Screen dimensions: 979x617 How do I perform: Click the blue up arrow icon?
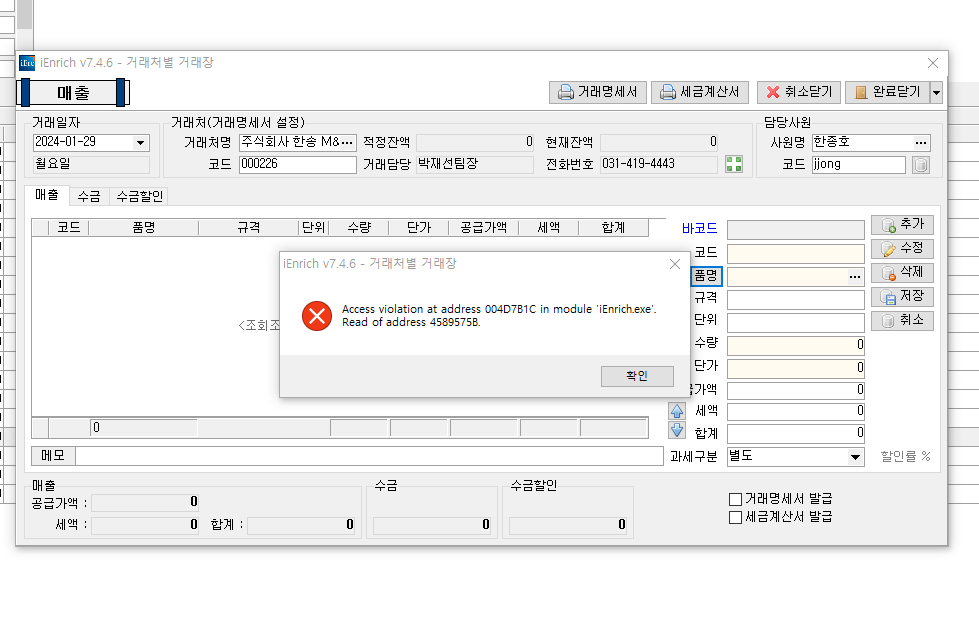coord(677,411)
